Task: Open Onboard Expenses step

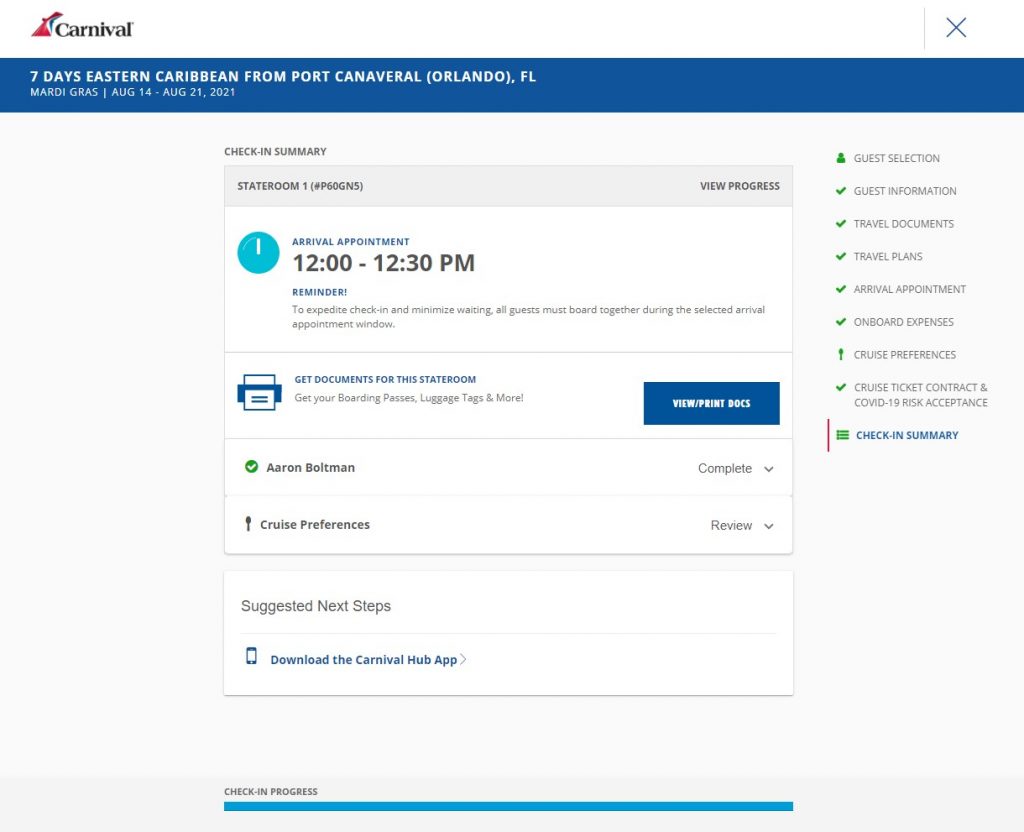Action: coord(903,322)
